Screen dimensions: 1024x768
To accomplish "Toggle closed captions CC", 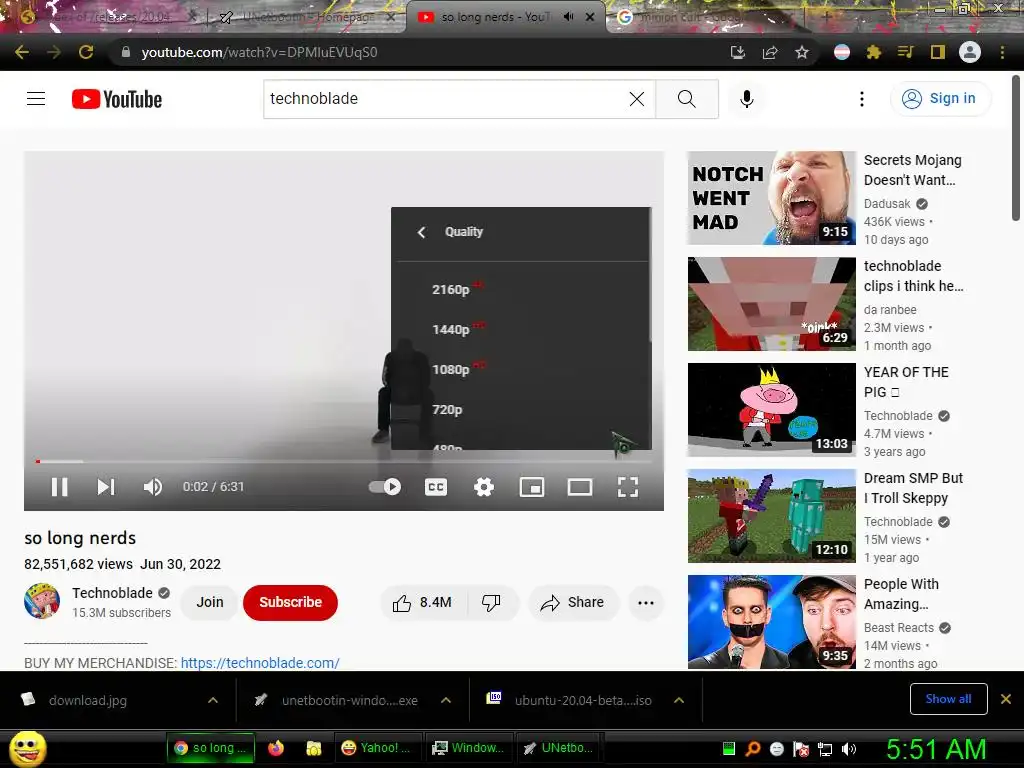I will (436, 487).
